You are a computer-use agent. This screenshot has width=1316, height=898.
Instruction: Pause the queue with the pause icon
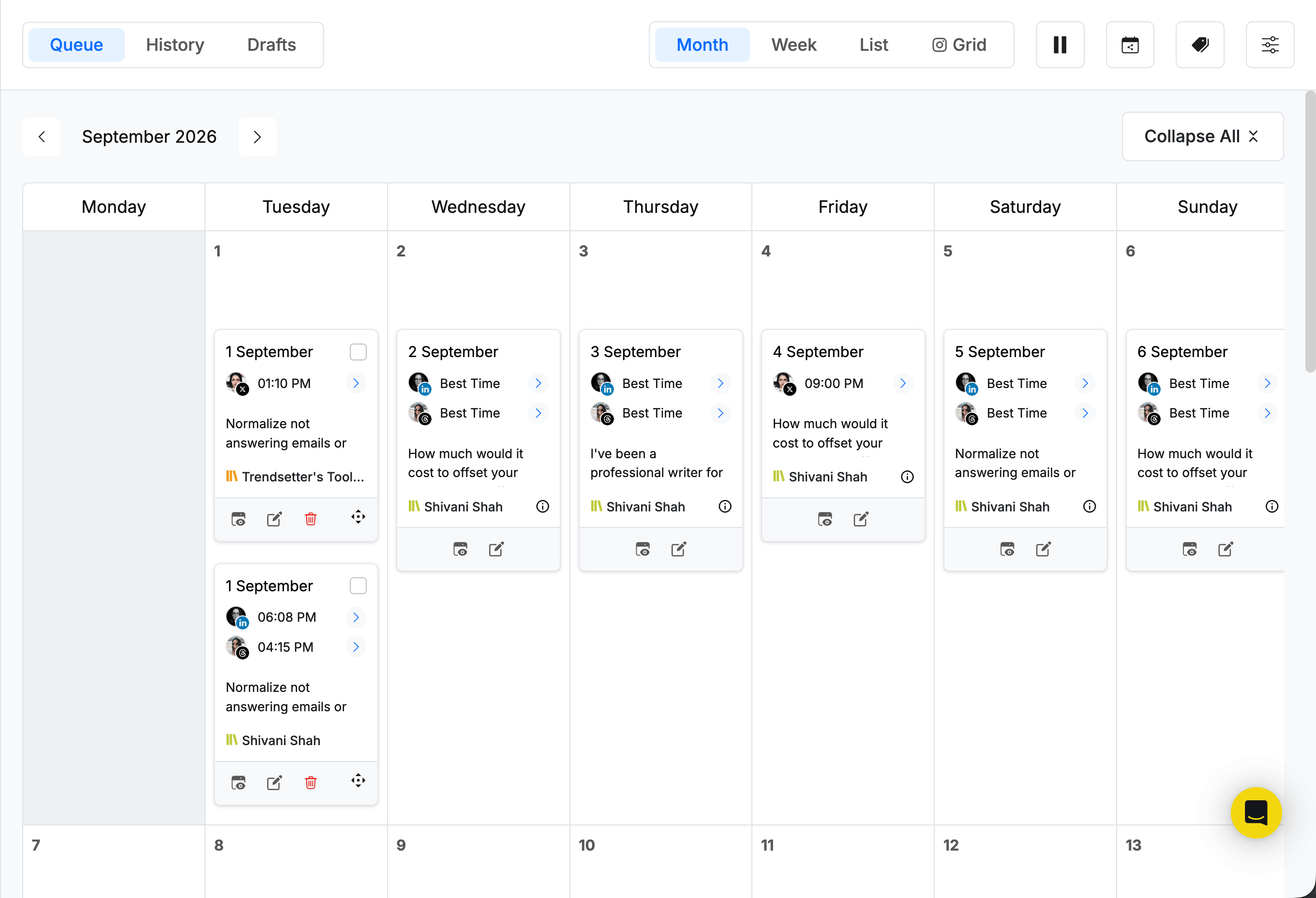pyautogui.click(x=1060, y=45)
